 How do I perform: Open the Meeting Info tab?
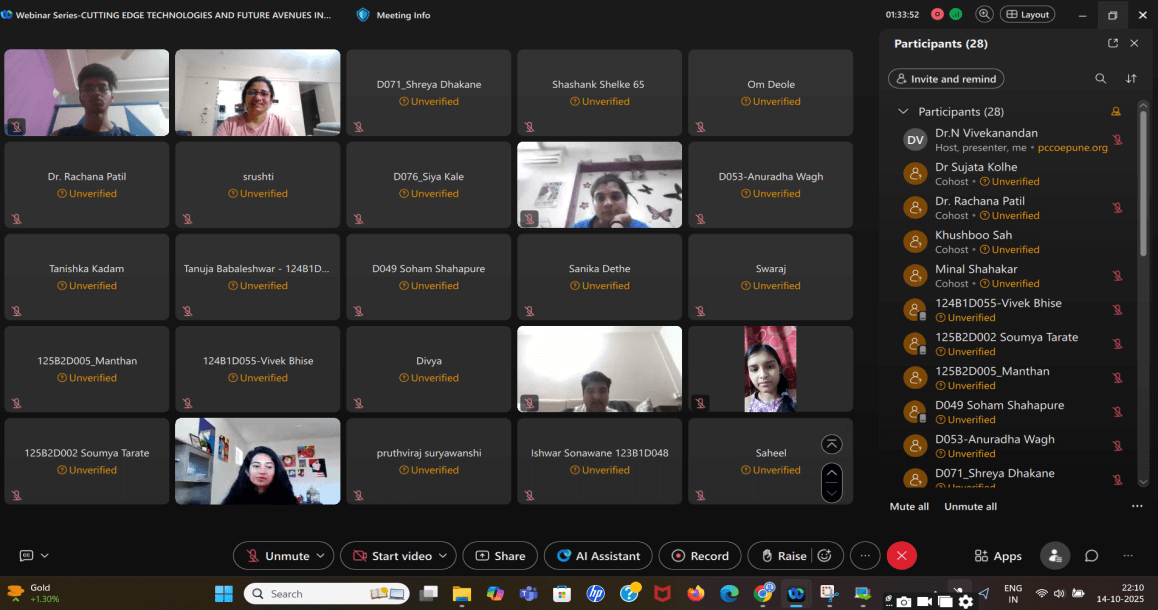[394, 15]
